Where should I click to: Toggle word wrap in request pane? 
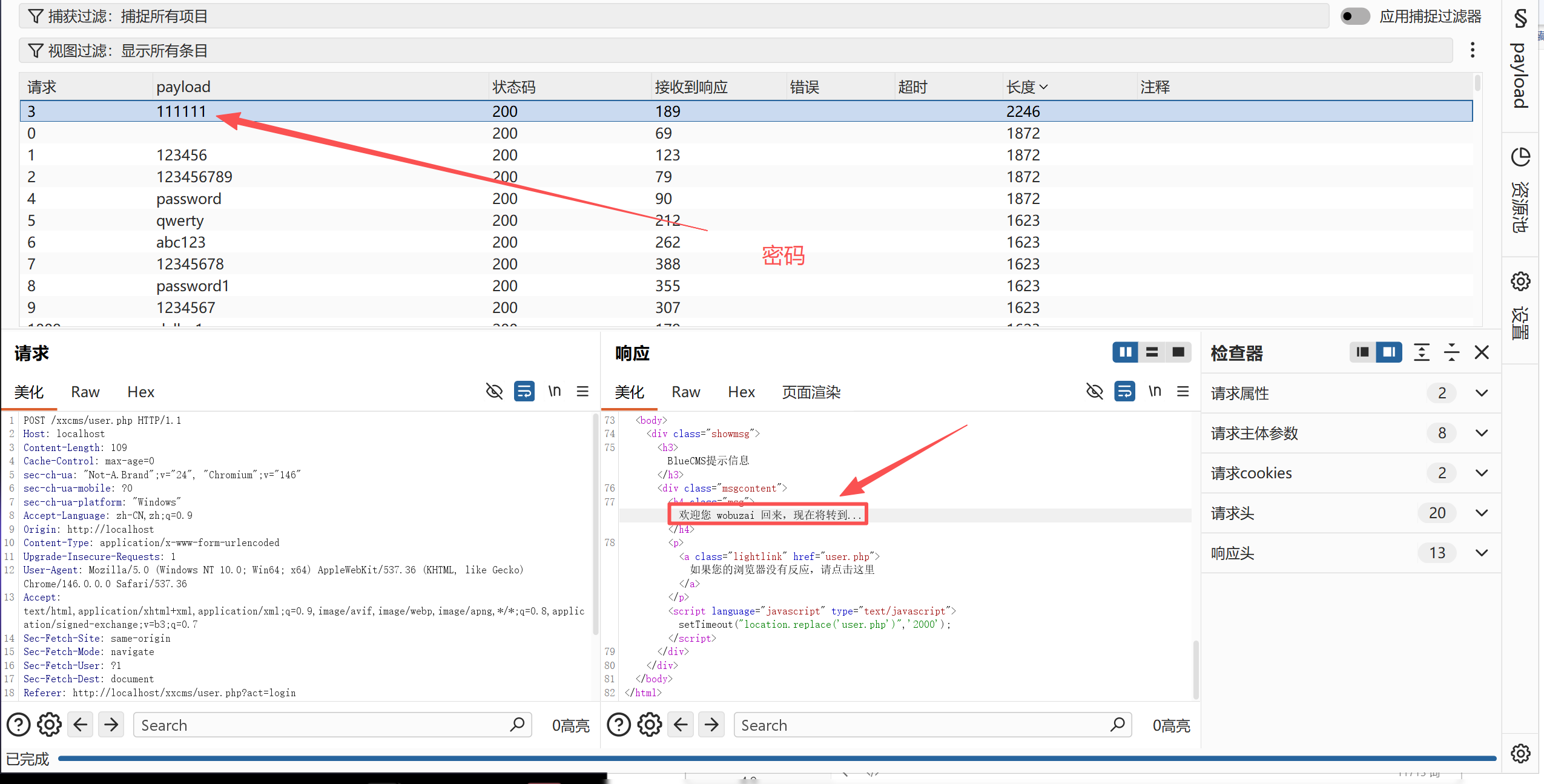point(524,391)
